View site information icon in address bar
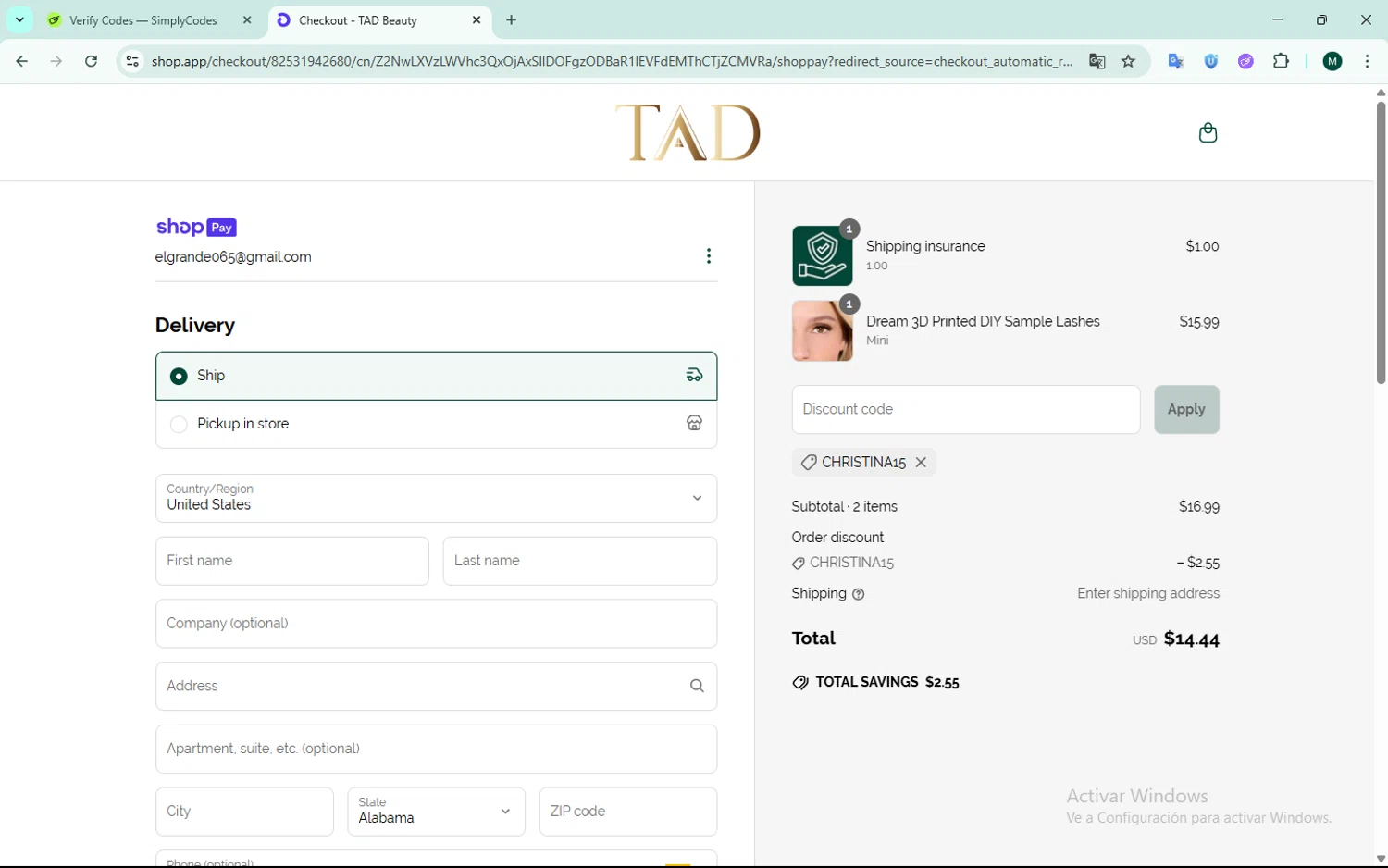 (x=132, y=61)
